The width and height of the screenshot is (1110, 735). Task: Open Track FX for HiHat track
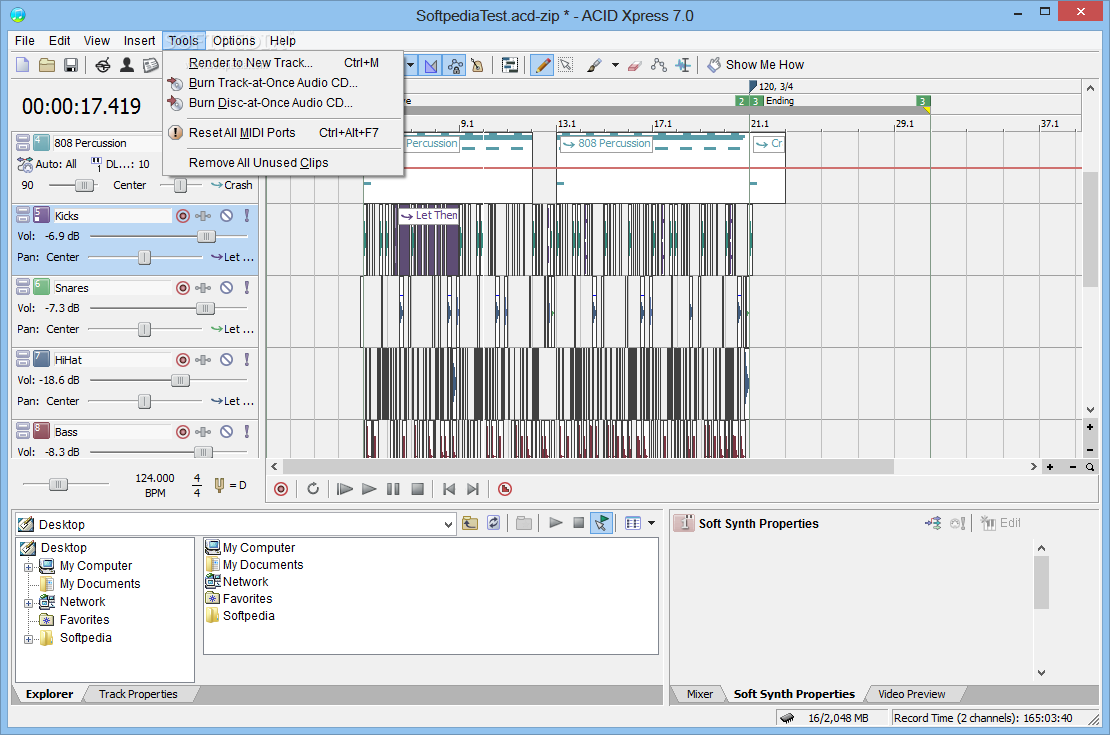tap(203, 360)
